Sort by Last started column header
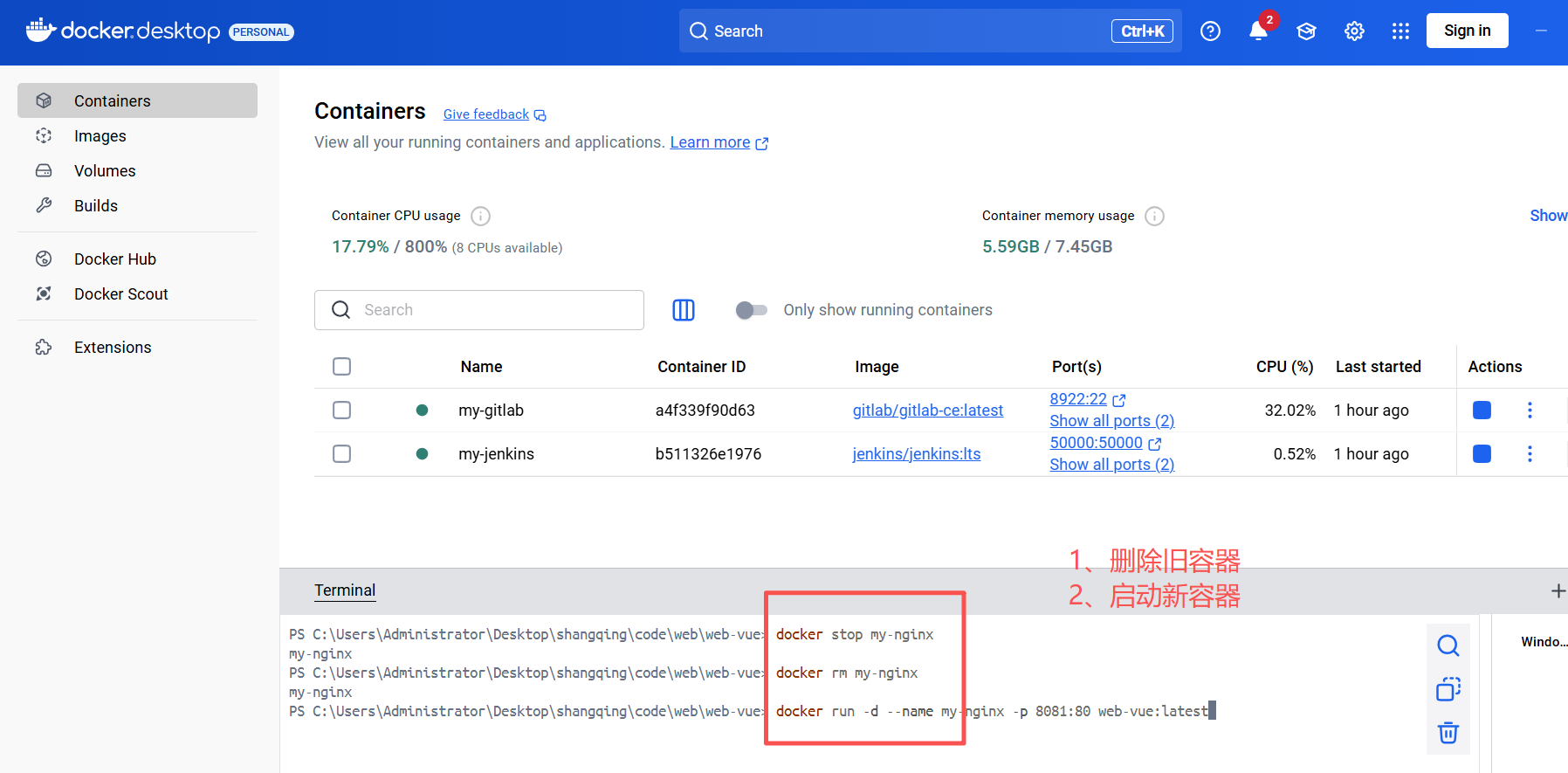Screen dimensions: 1568x773 1378,367
